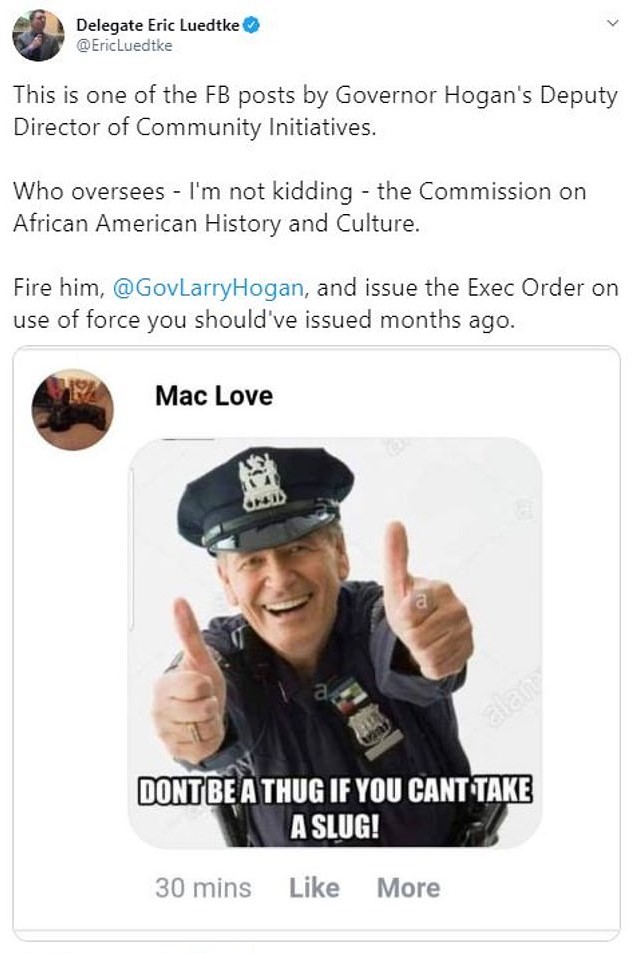Open the More option under the post
Viewport: 633px width, 953px height.
pos(409,888)
